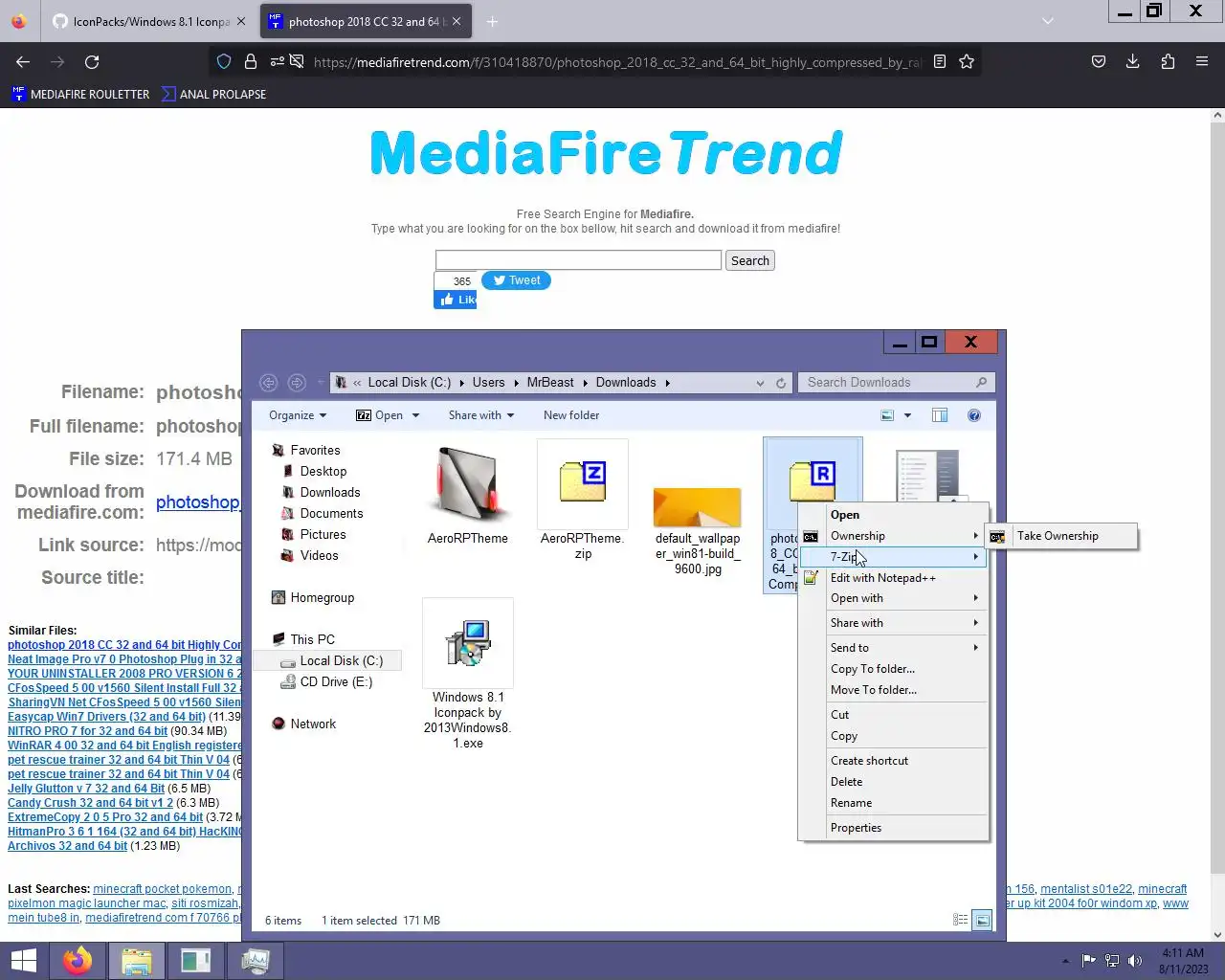Click New folder in Explorer toolbar
The image size is (1225, 980).
pos(571,415)
